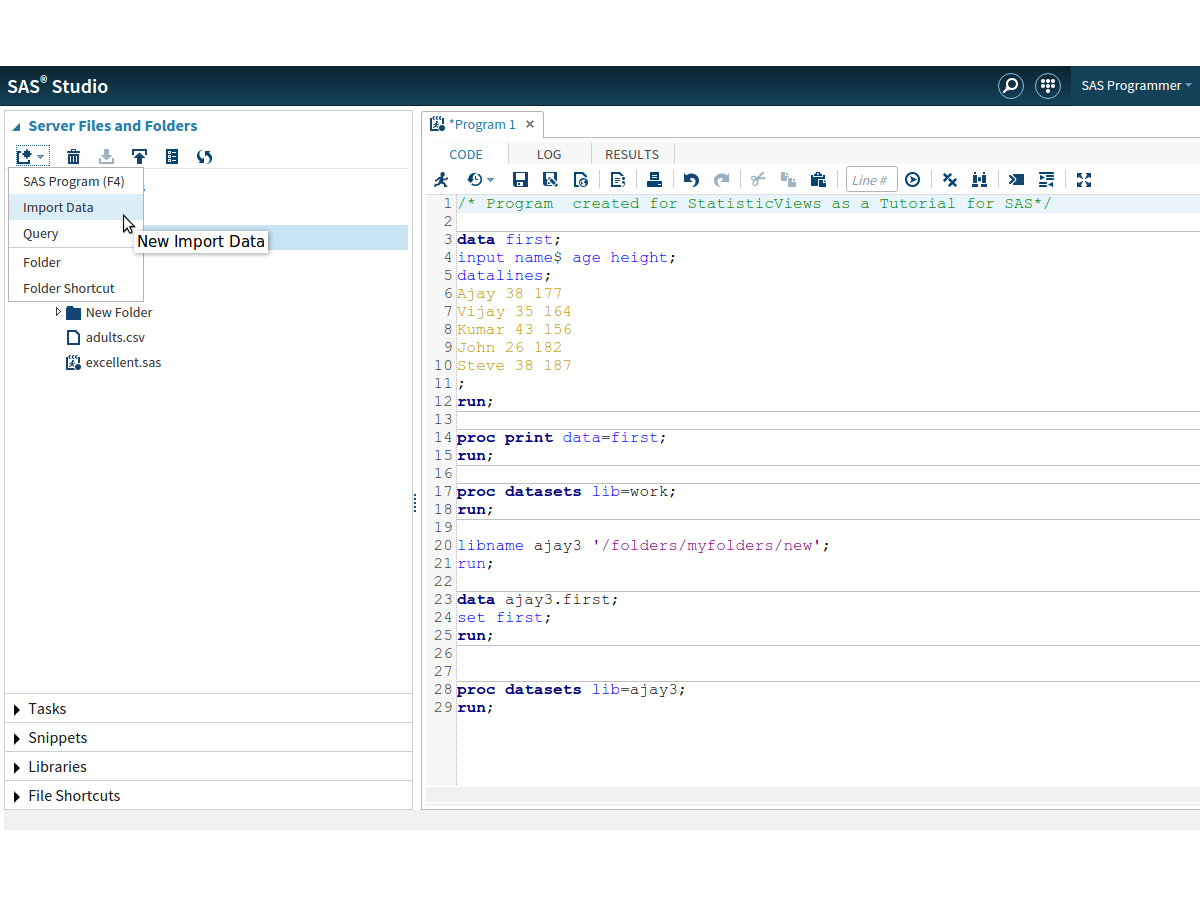
Task: Switch to the RESULTS tab
Action: click(631, 154)
